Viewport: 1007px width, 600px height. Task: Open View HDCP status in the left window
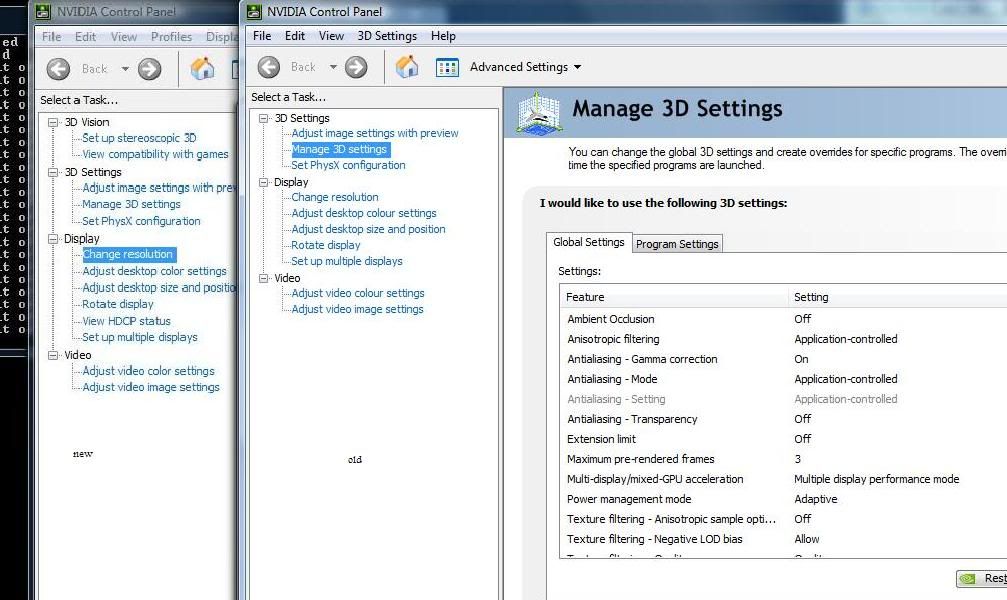pyautogui.click(x=126, y=321)
